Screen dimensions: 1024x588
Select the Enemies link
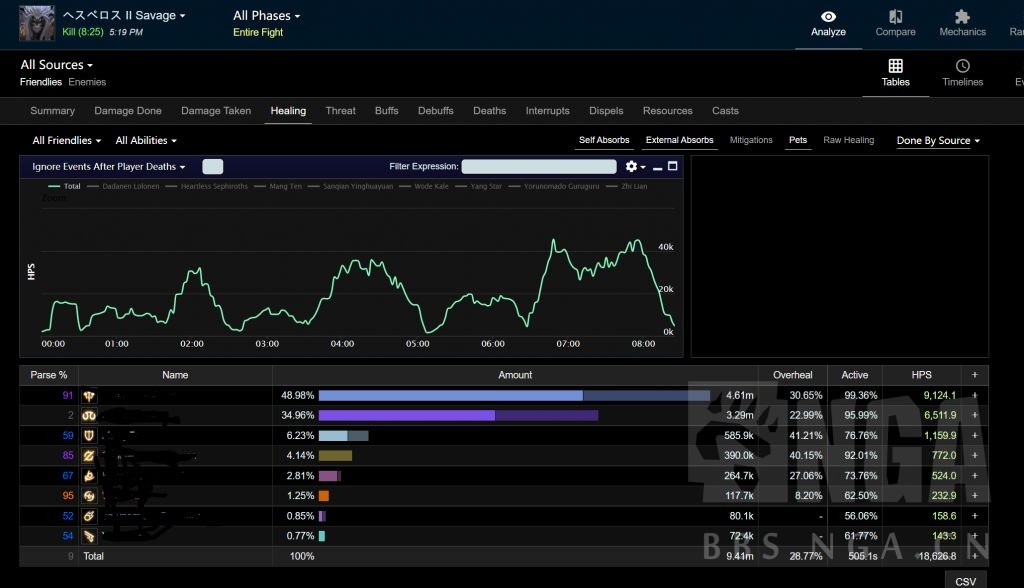[x=87, y=82]
